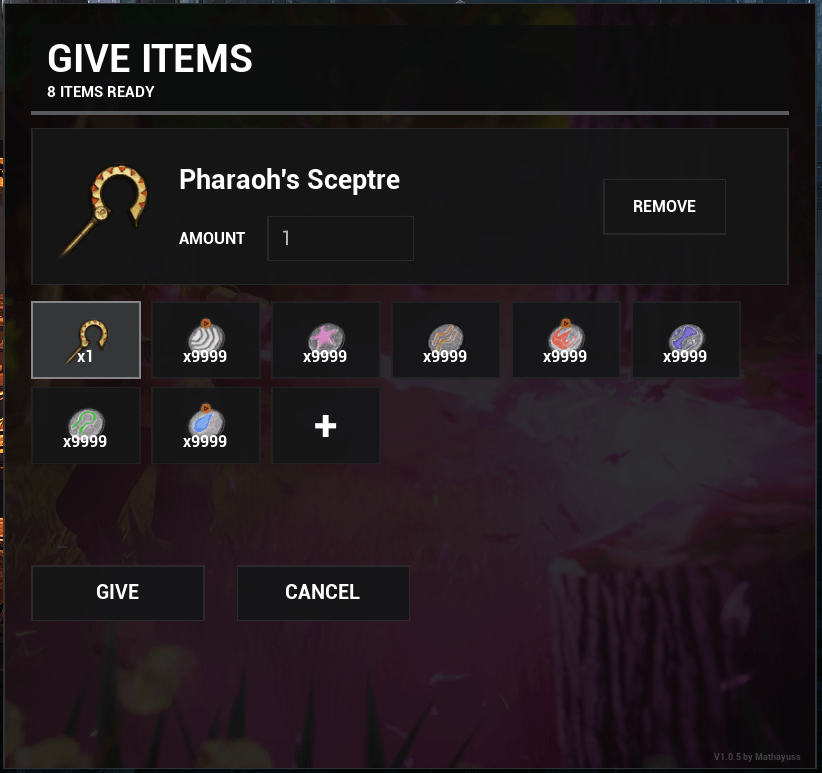Dismiss the dialog with CANCEL
Viewport: 822px width, 773px height.
pos(323,593)
